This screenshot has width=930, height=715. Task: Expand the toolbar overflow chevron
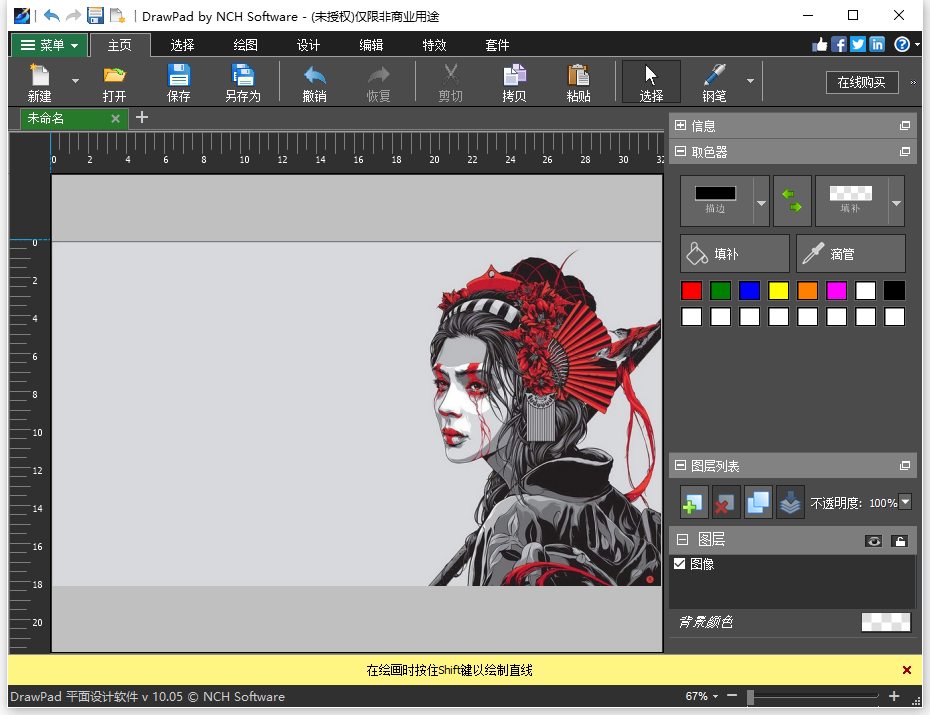click(913, 82)
